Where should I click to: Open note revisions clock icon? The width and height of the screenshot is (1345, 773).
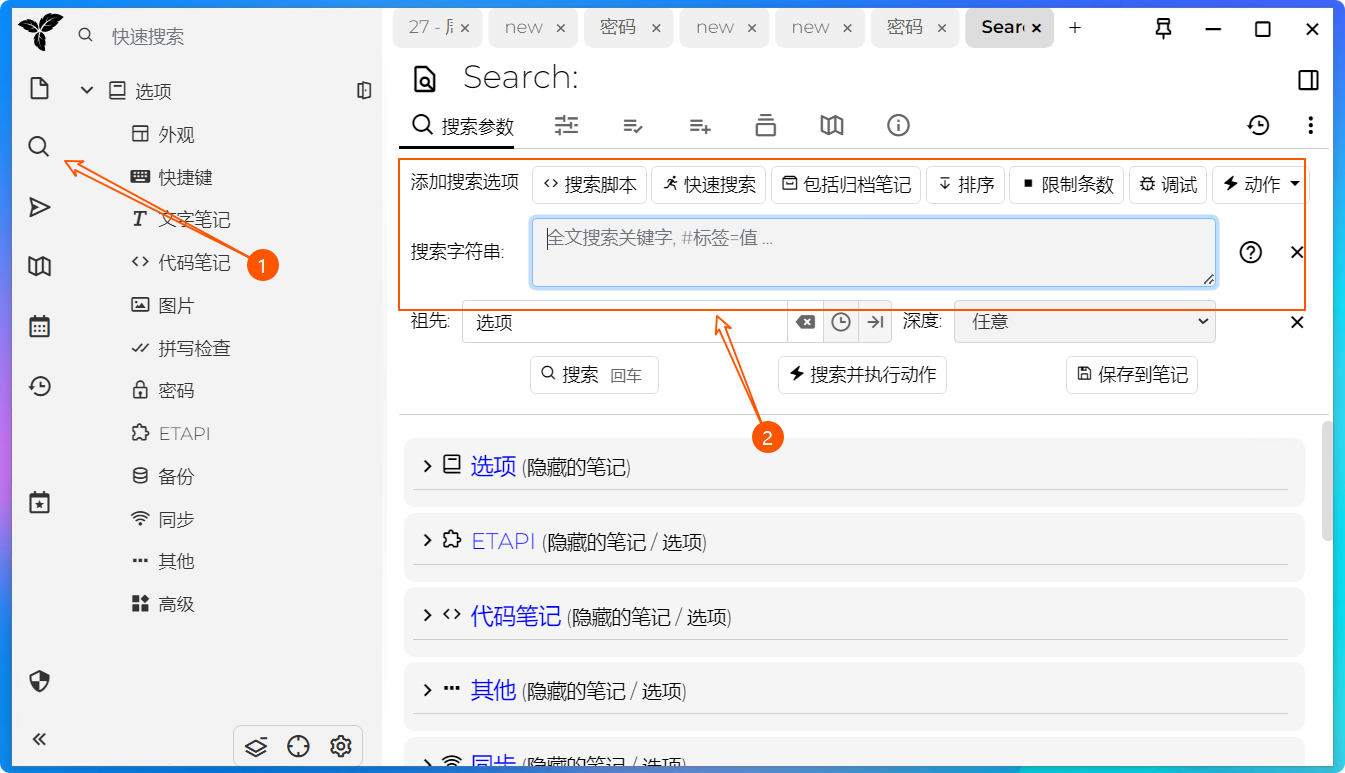tap(1258, 125)
